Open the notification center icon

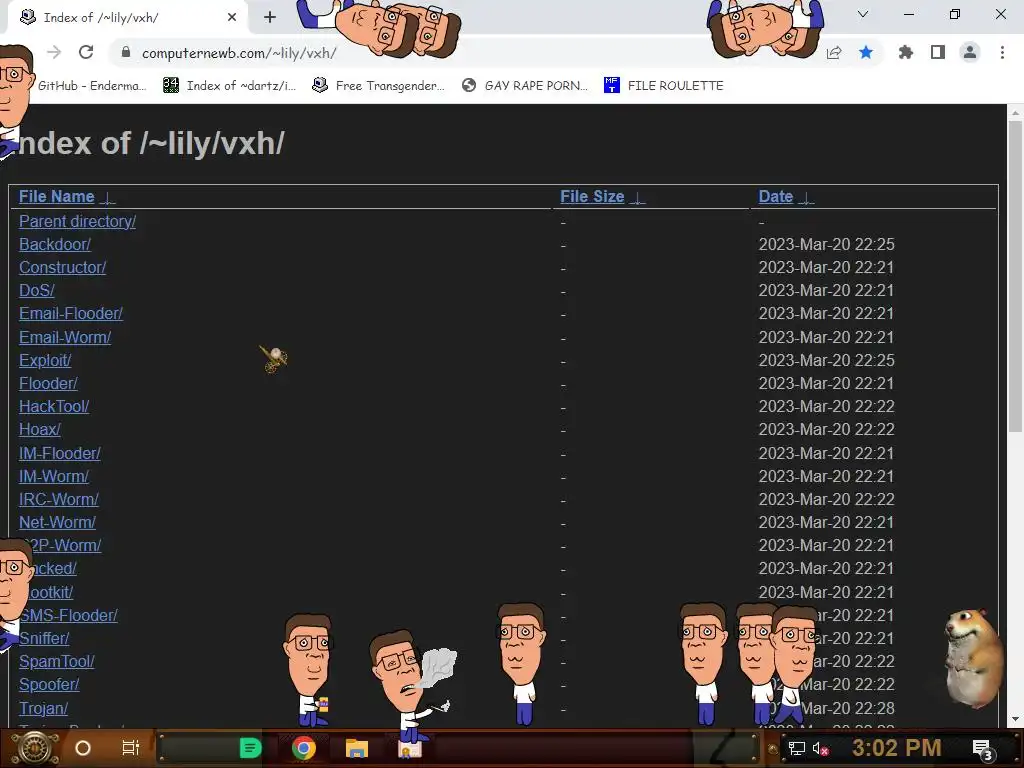point(982,748)
